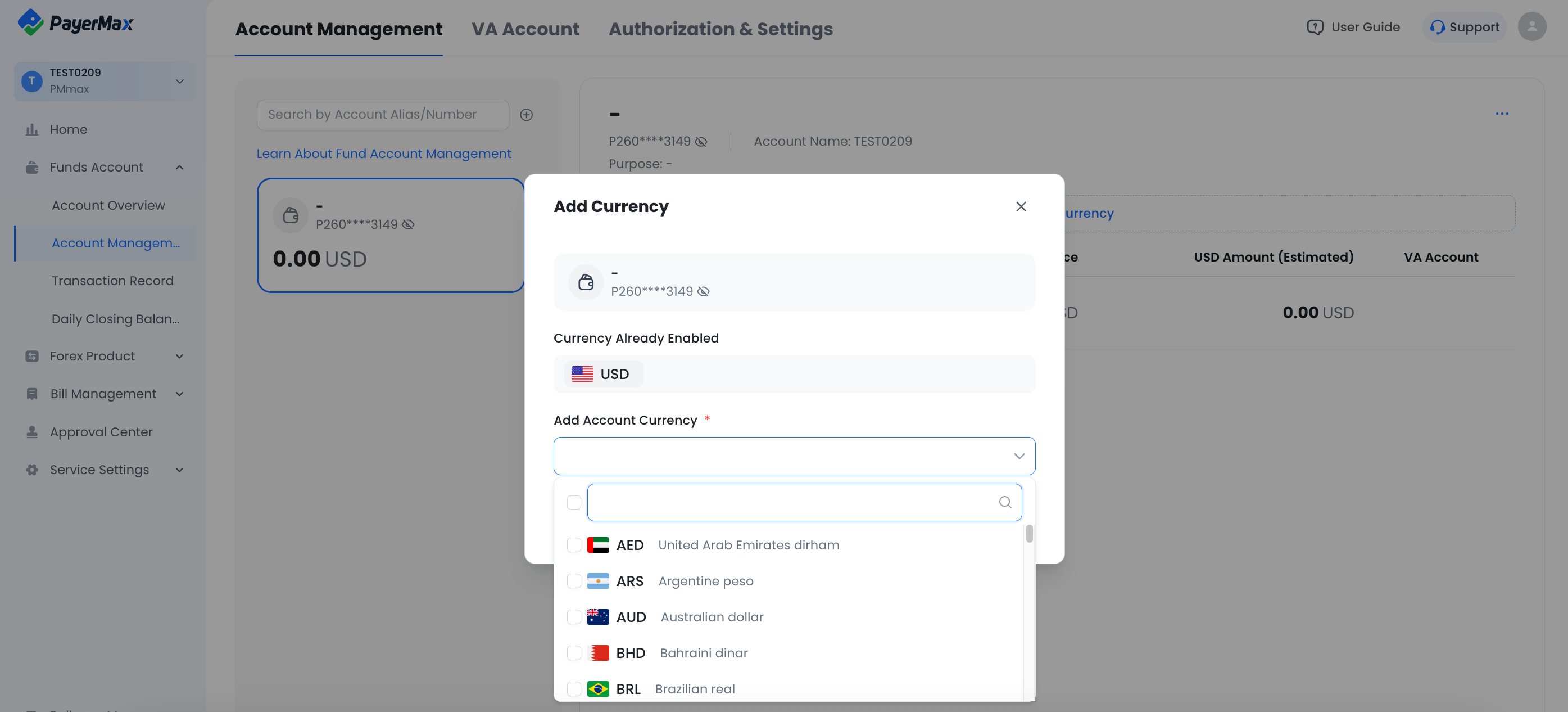Viewport: 1568px width, 712px height.
Task: Click Account Name: TEST0209 text
Action: pyautogui.click(x=833, y=142)
